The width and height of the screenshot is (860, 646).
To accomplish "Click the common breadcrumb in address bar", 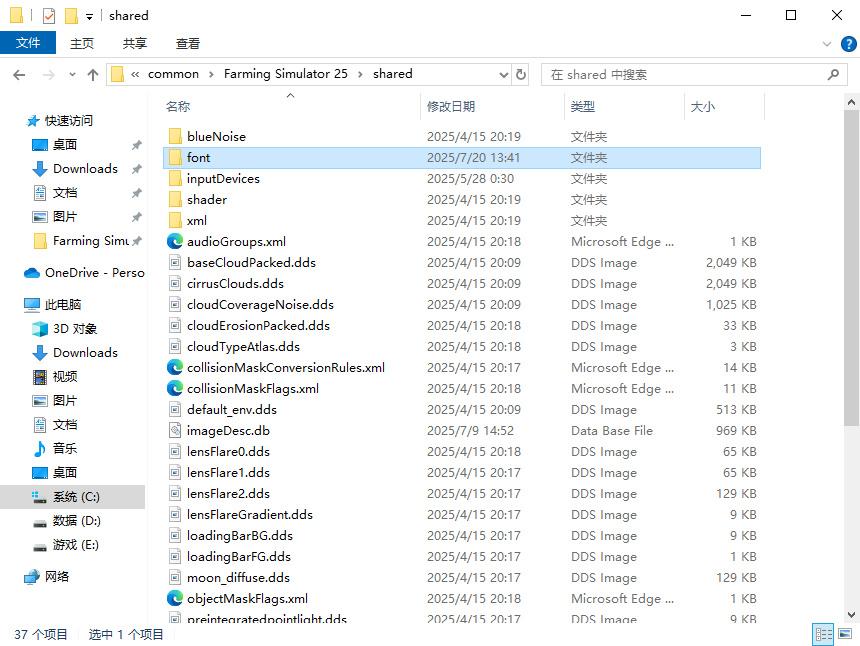I will (173, 74).
